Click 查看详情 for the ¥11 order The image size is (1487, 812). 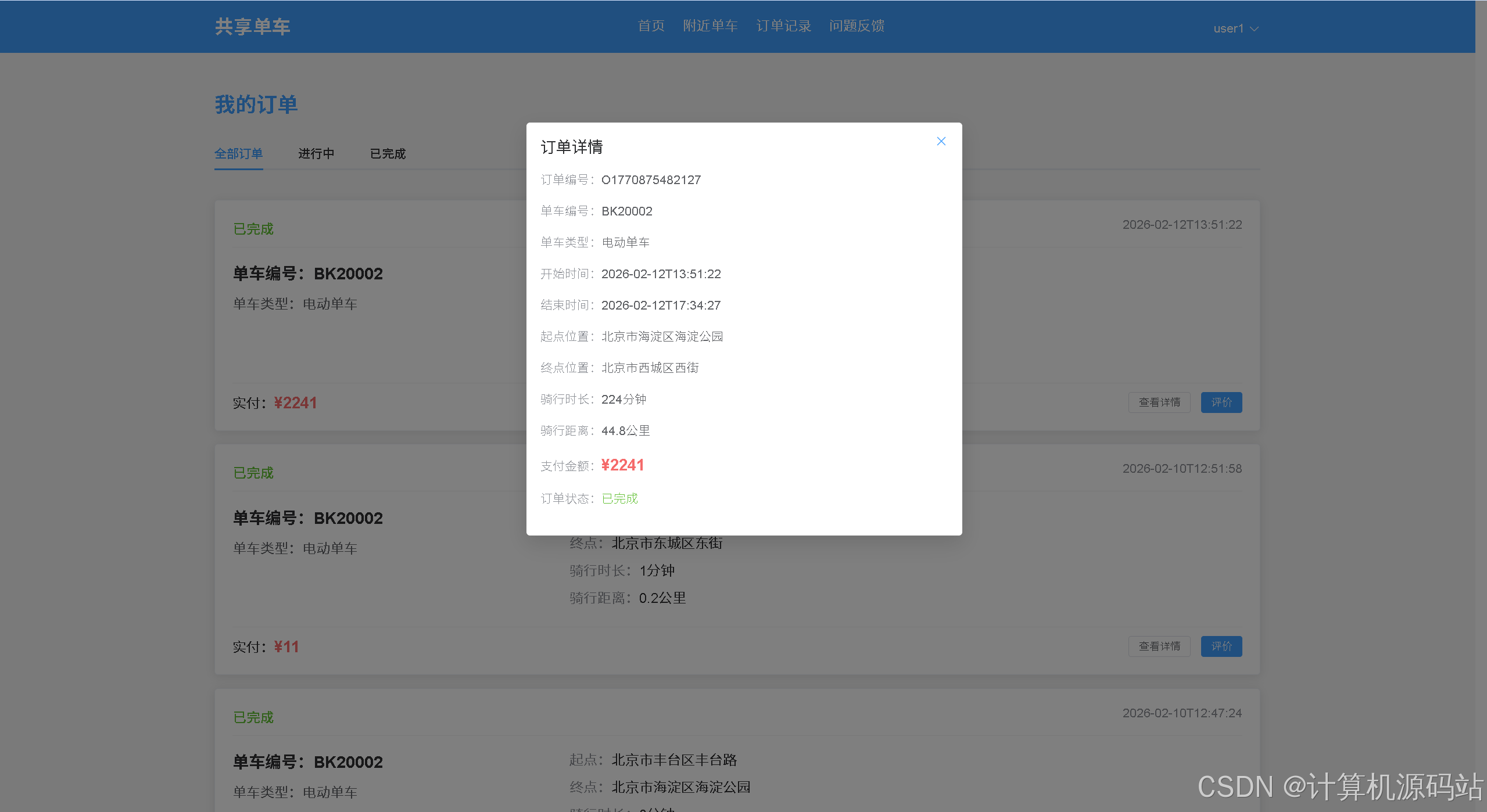click(1159, 646)
